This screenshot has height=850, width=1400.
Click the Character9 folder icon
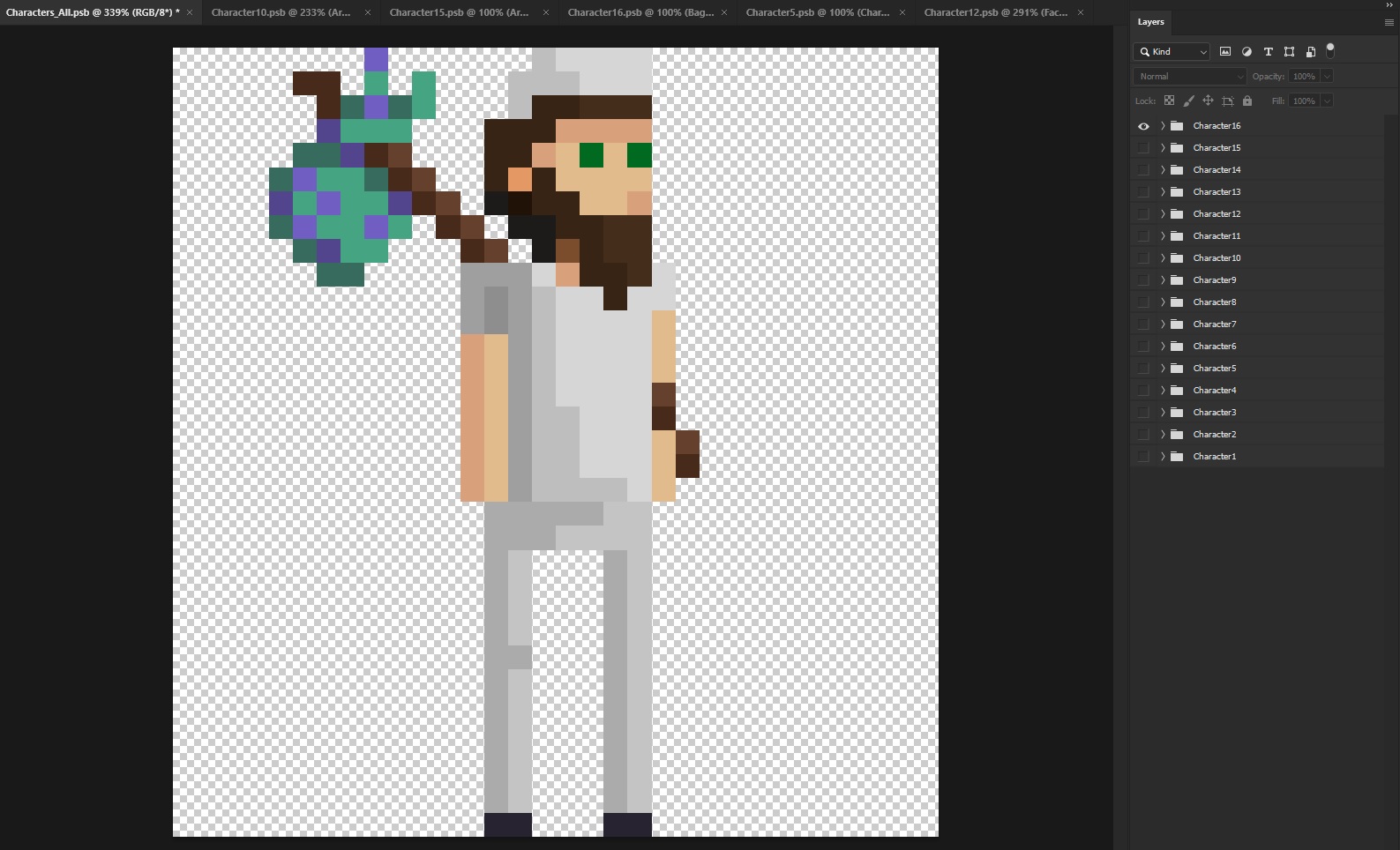coord(1177,280)
